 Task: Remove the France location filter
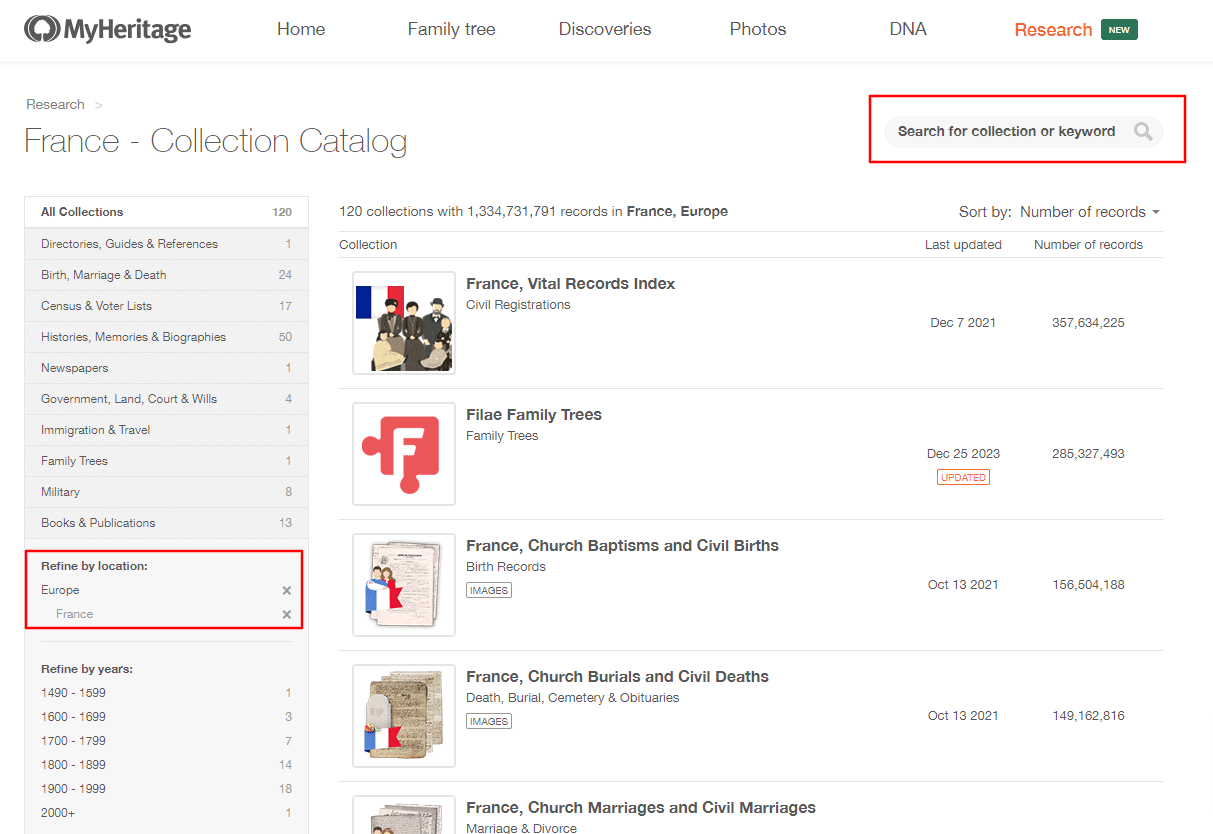287,614
